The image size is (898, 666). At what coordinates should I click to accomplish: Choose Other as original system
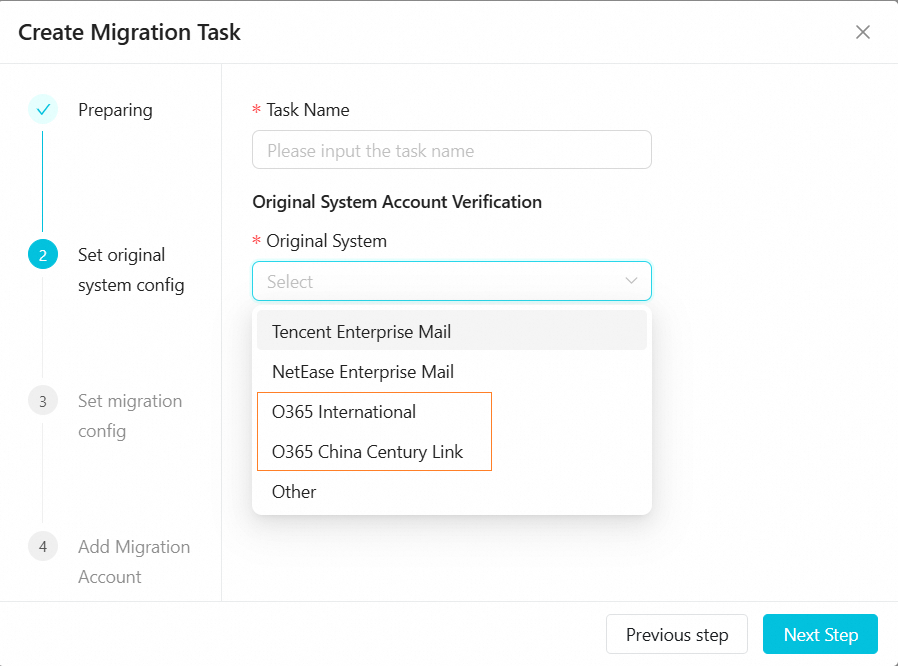pyautogui.click(x=295, y=492)
